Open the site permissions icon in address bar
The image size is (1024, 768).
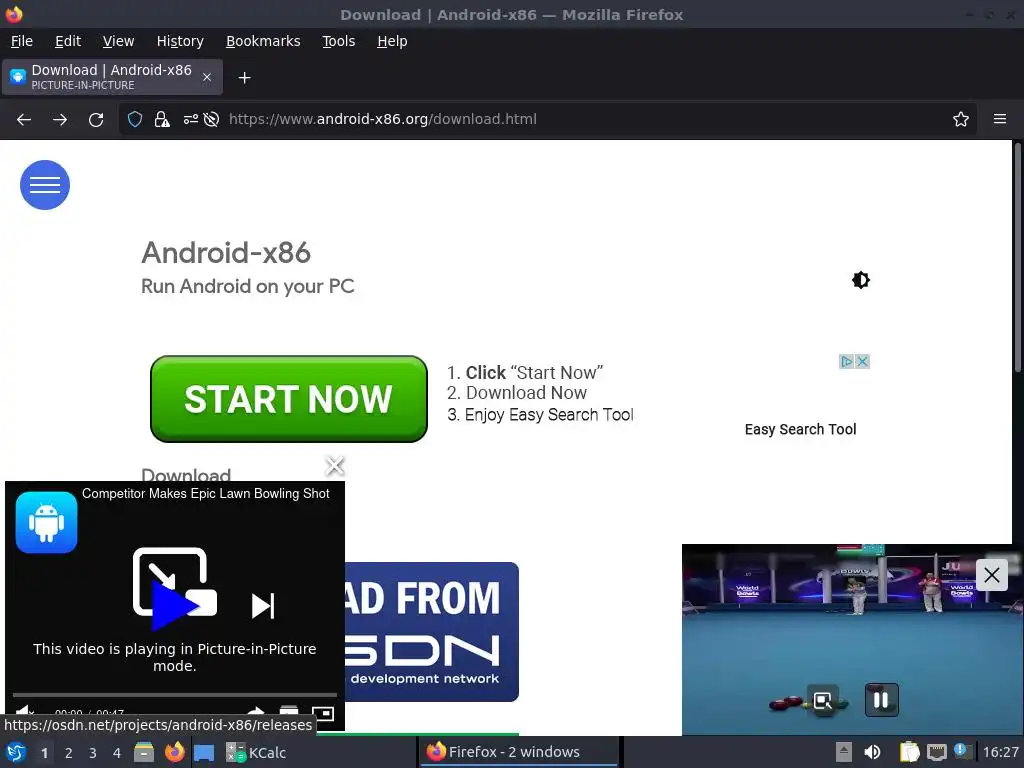tap(190, 120)
